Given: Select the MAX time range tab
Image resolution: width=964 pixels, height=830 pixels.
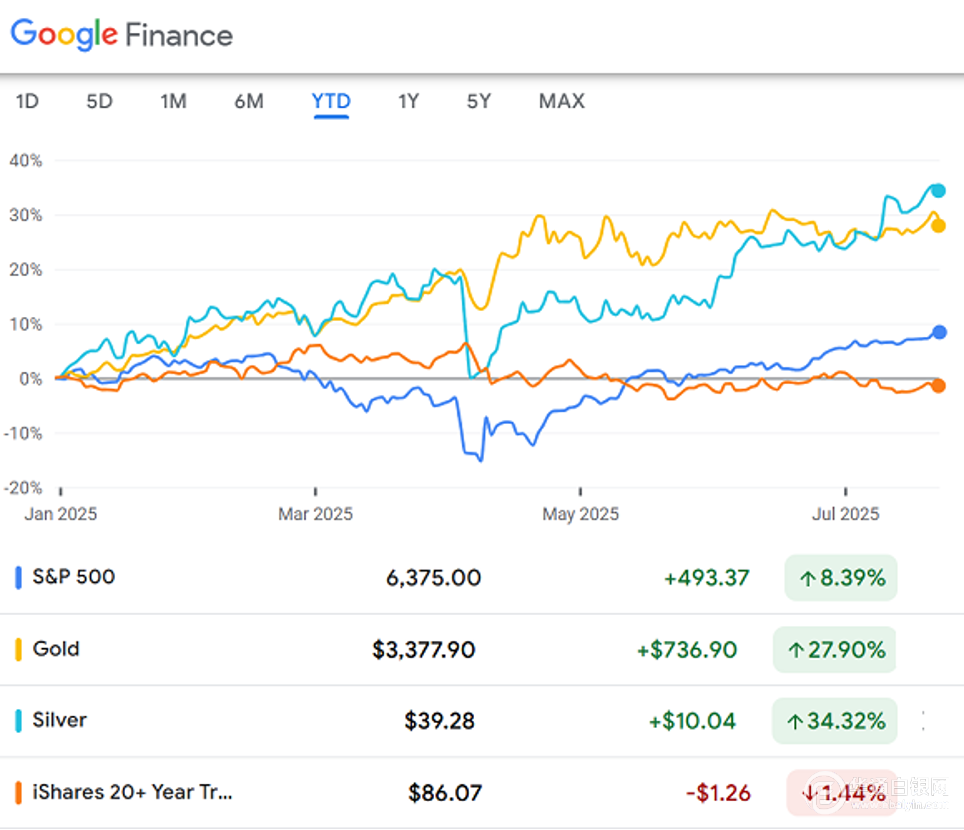Looking at the screenshot, I should tap(562, 101).
